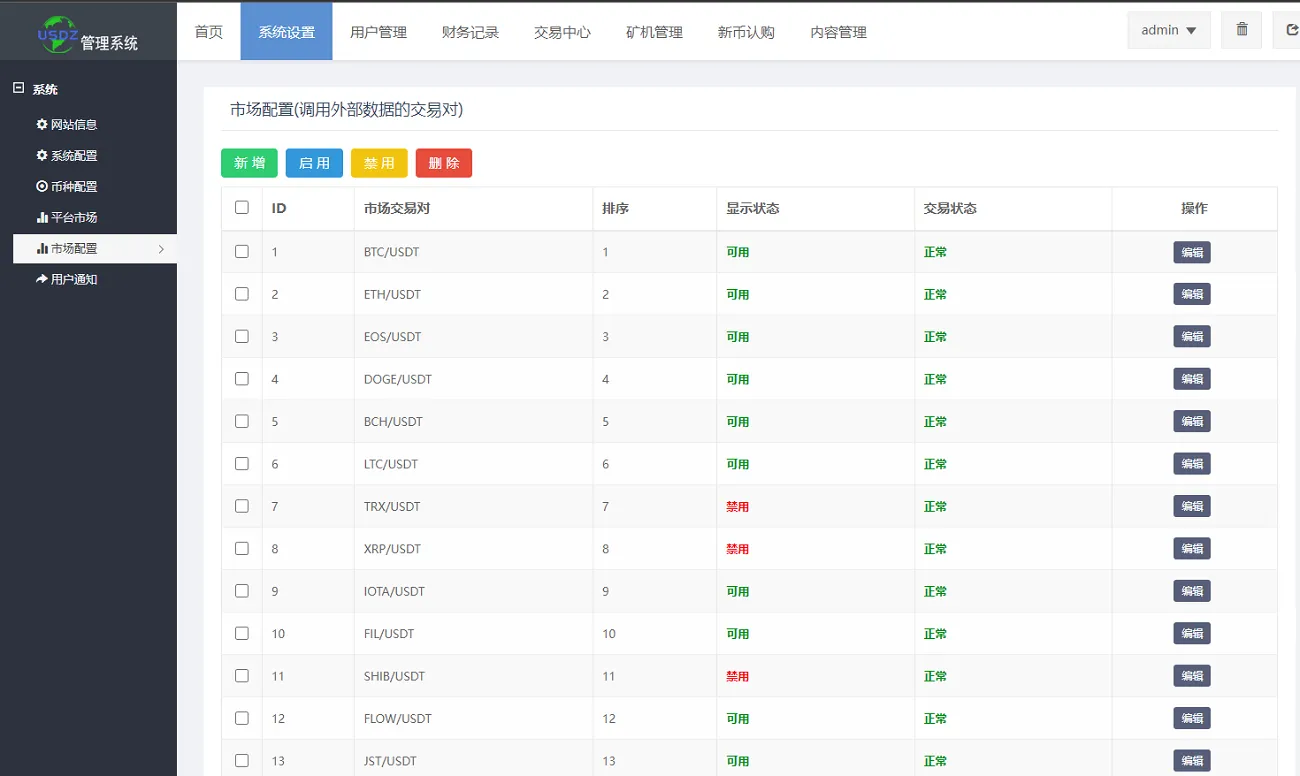The width and height of the screenshot is (1300, 776).
Task: Enable the checkbox on the SHIB/USDT row
Action: click(x=241, y=675)
